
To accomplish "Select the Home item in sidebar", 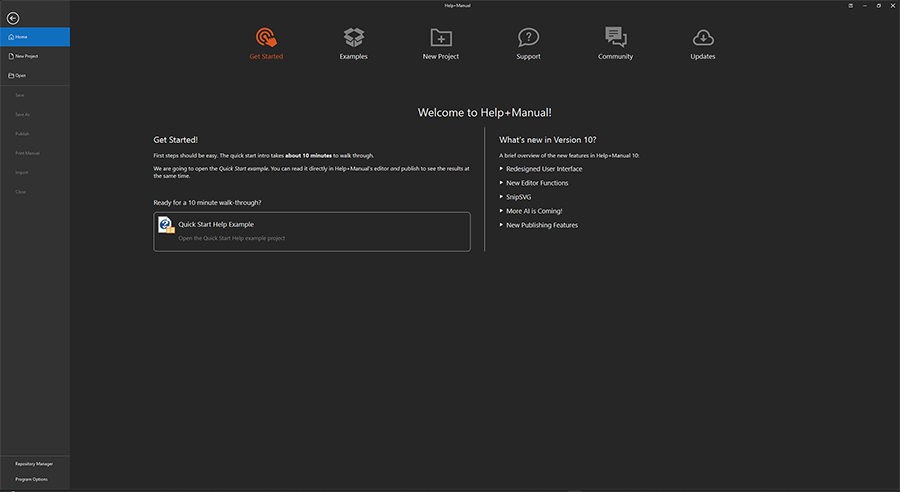I will pyautogui.click(x=35, y=37).
